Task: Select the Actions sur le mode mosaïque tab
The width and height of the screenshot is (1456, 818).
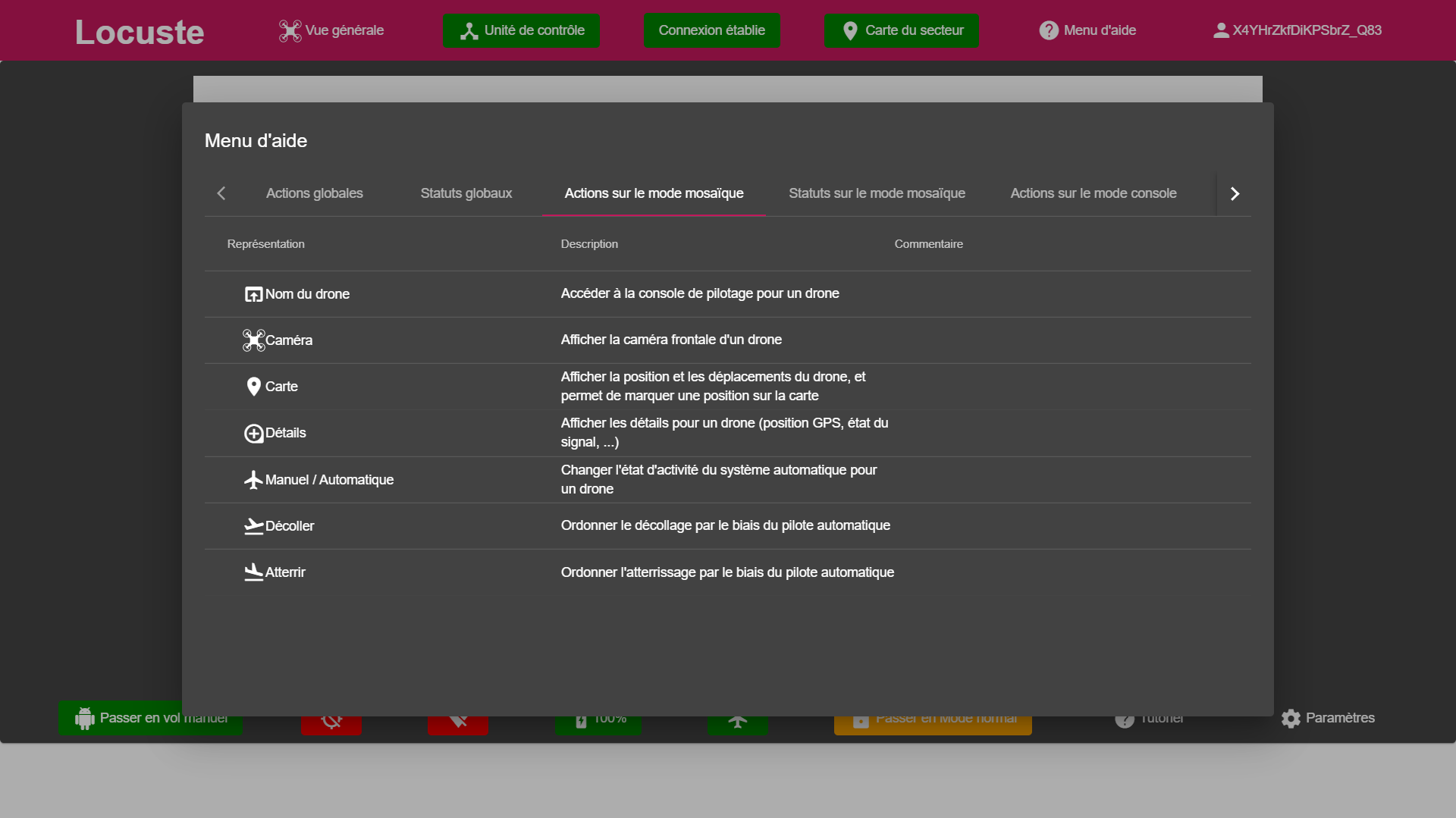Action: pos(654,193)
